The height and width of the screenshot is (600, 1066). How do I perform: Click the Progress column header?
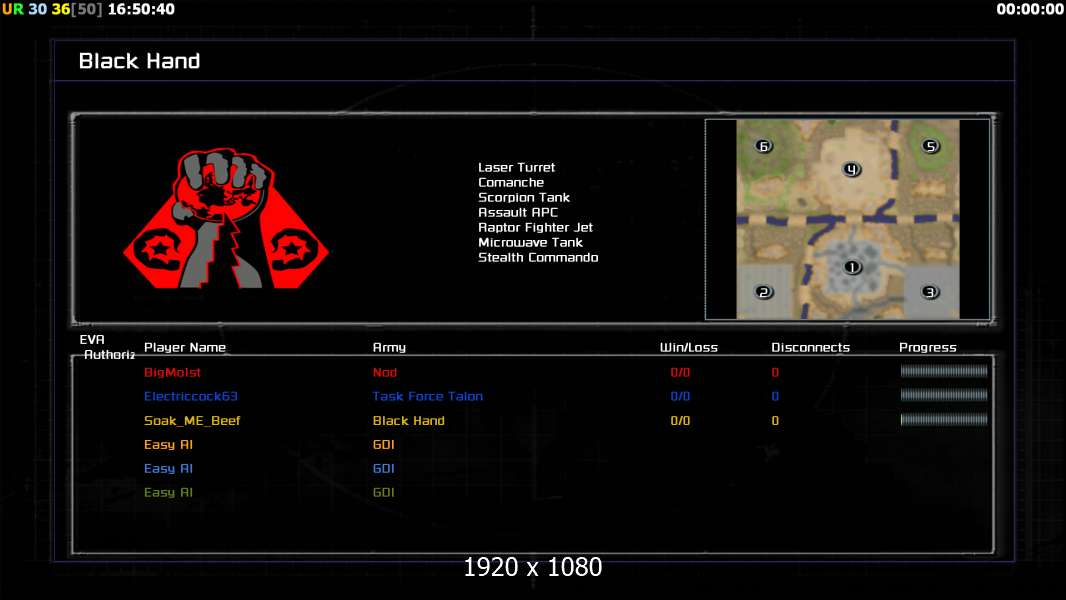927,347
